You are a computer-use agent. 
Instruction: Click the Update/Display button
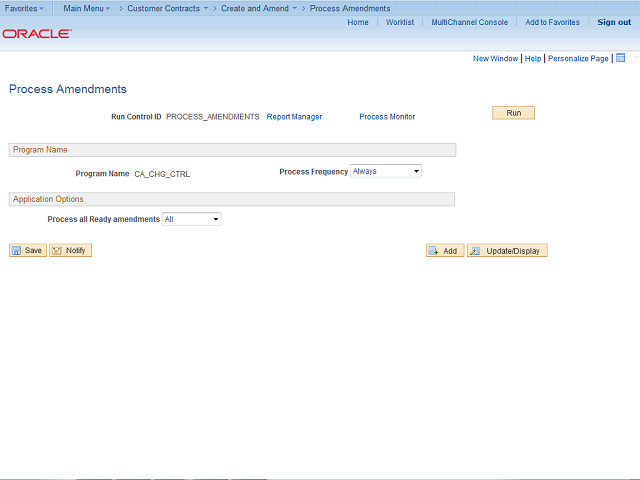coord(507,251)
